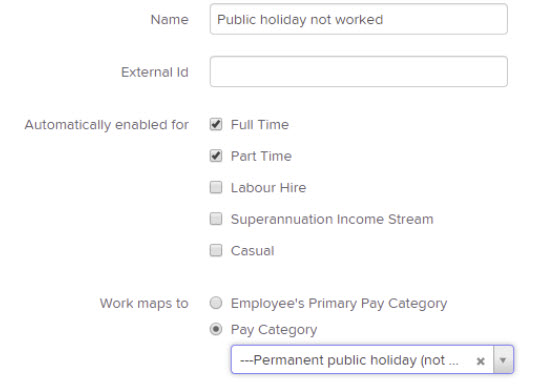Select the Permanent public holiday combo box text
Viewport: 542px width, 384px height.
pos(349,360)
